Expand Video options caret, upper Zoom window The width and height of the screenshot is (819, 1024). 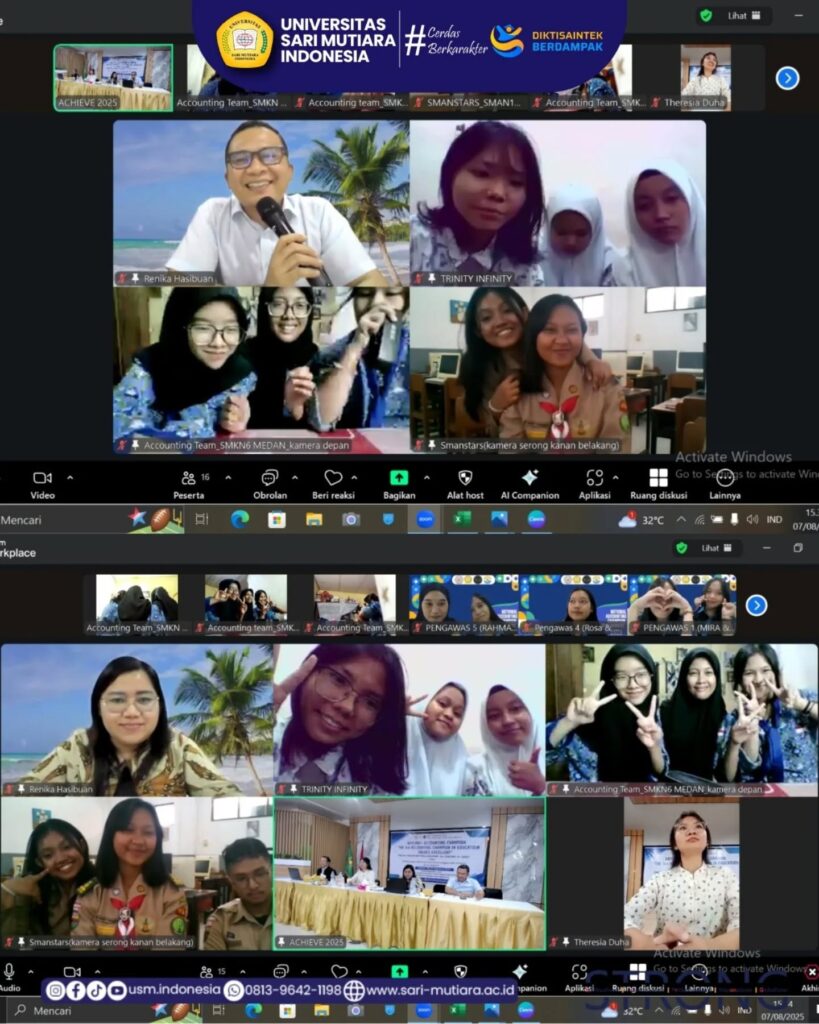70,477
